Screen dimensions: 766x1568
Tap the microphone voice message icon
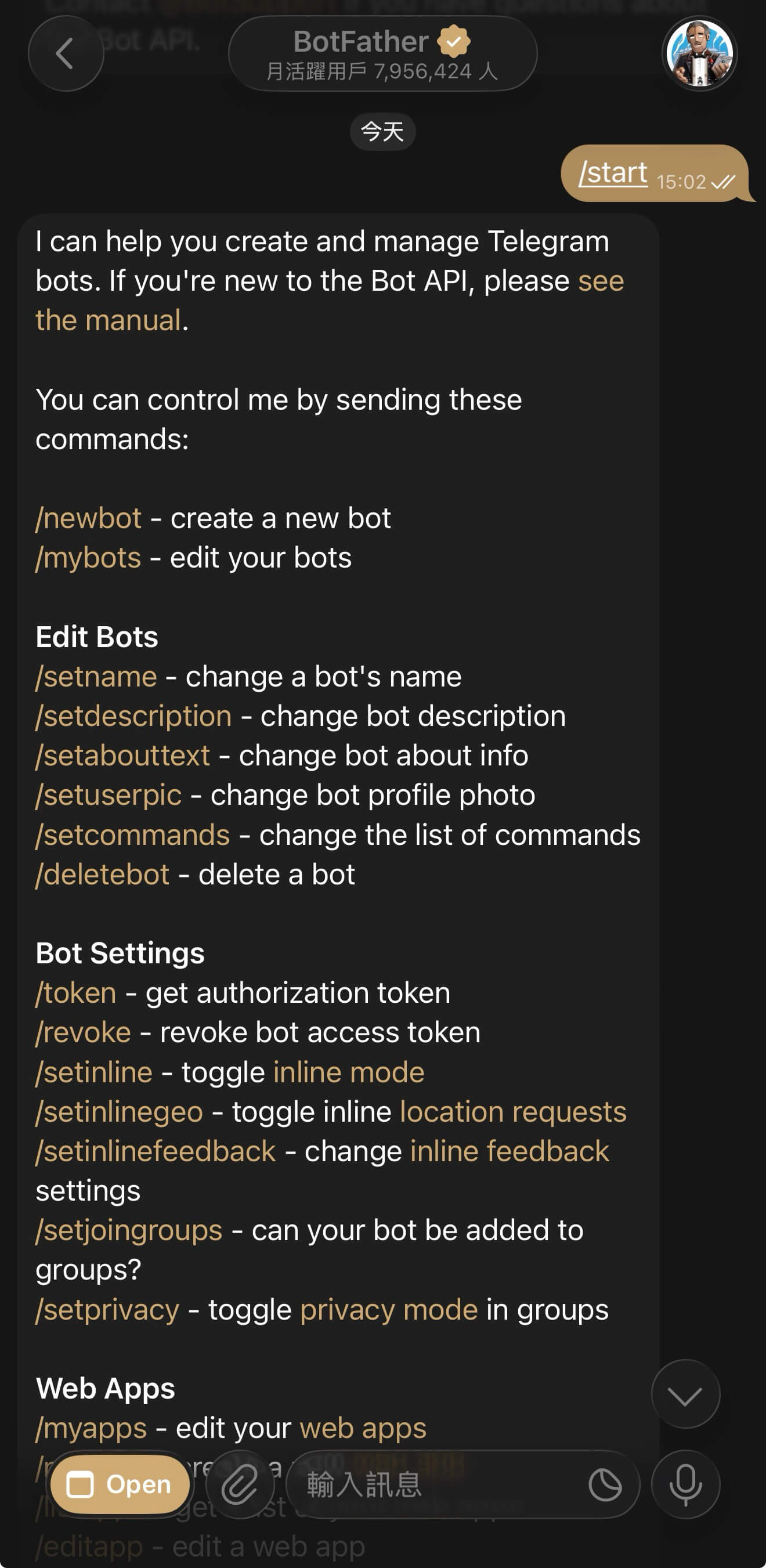(x=685, y=1485)
